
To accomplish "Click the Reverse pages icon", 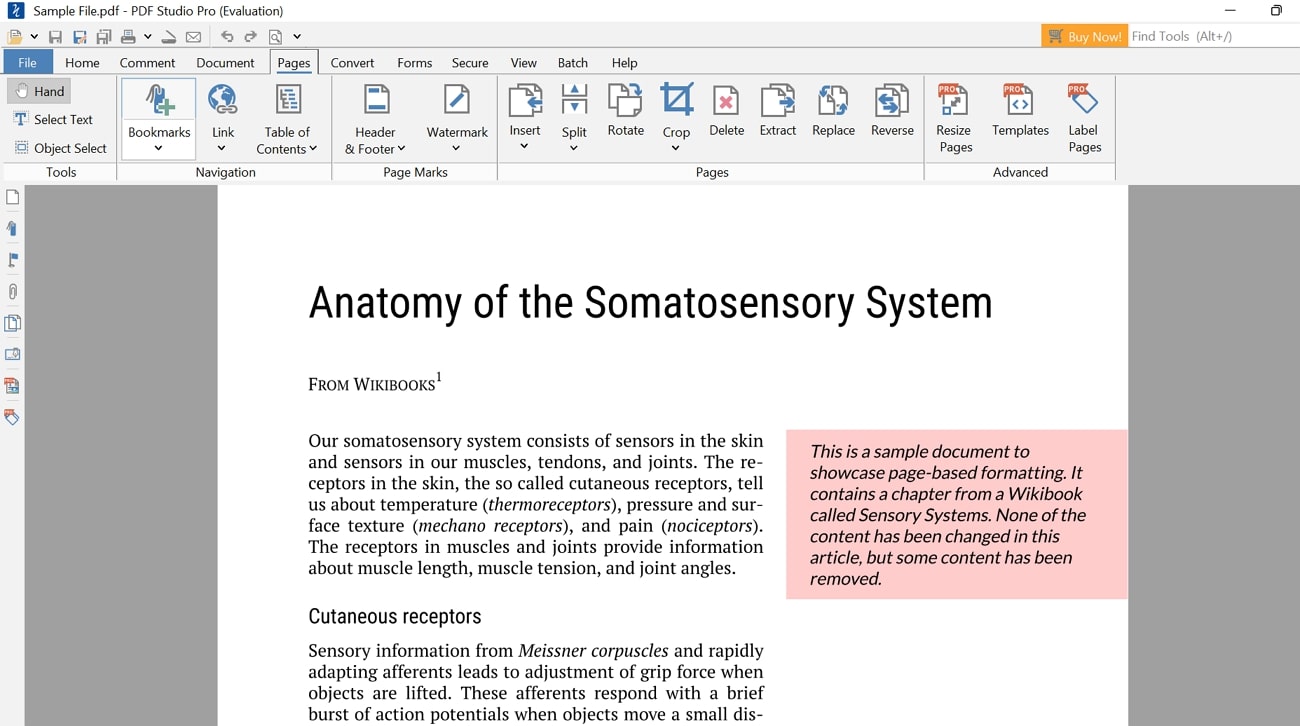I will (x=891, y=100).
